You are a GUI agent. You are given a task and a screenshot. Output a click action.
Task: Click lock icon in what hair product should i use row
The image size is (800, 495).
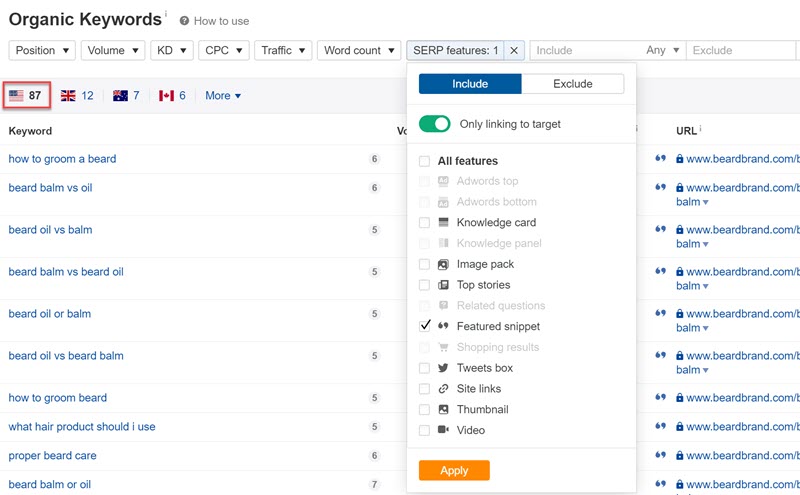point(680,427)
